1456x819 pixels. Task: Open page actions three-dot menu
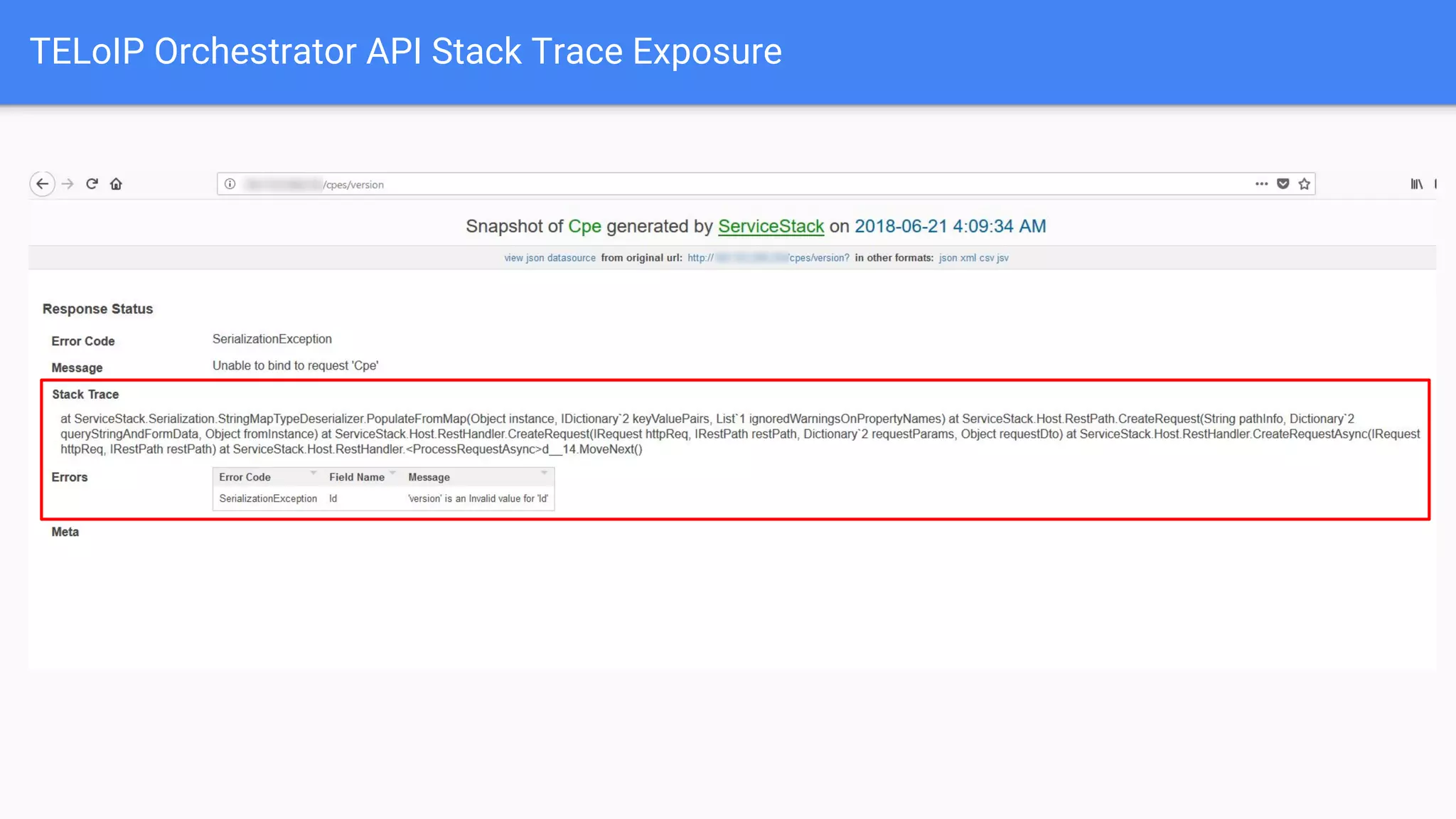pyautogui.click(x=1261, y=184)
